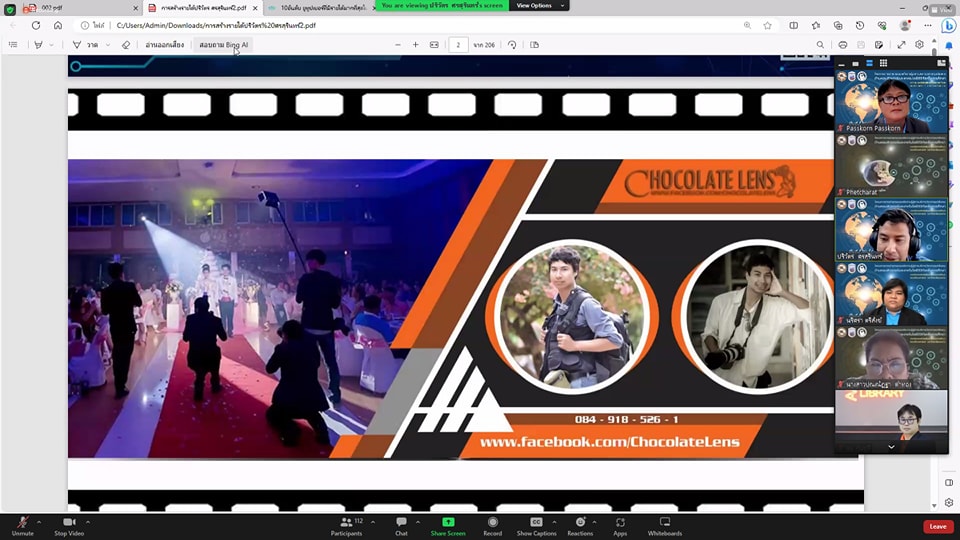Toggle PDF table of contents

pos(13,45)
